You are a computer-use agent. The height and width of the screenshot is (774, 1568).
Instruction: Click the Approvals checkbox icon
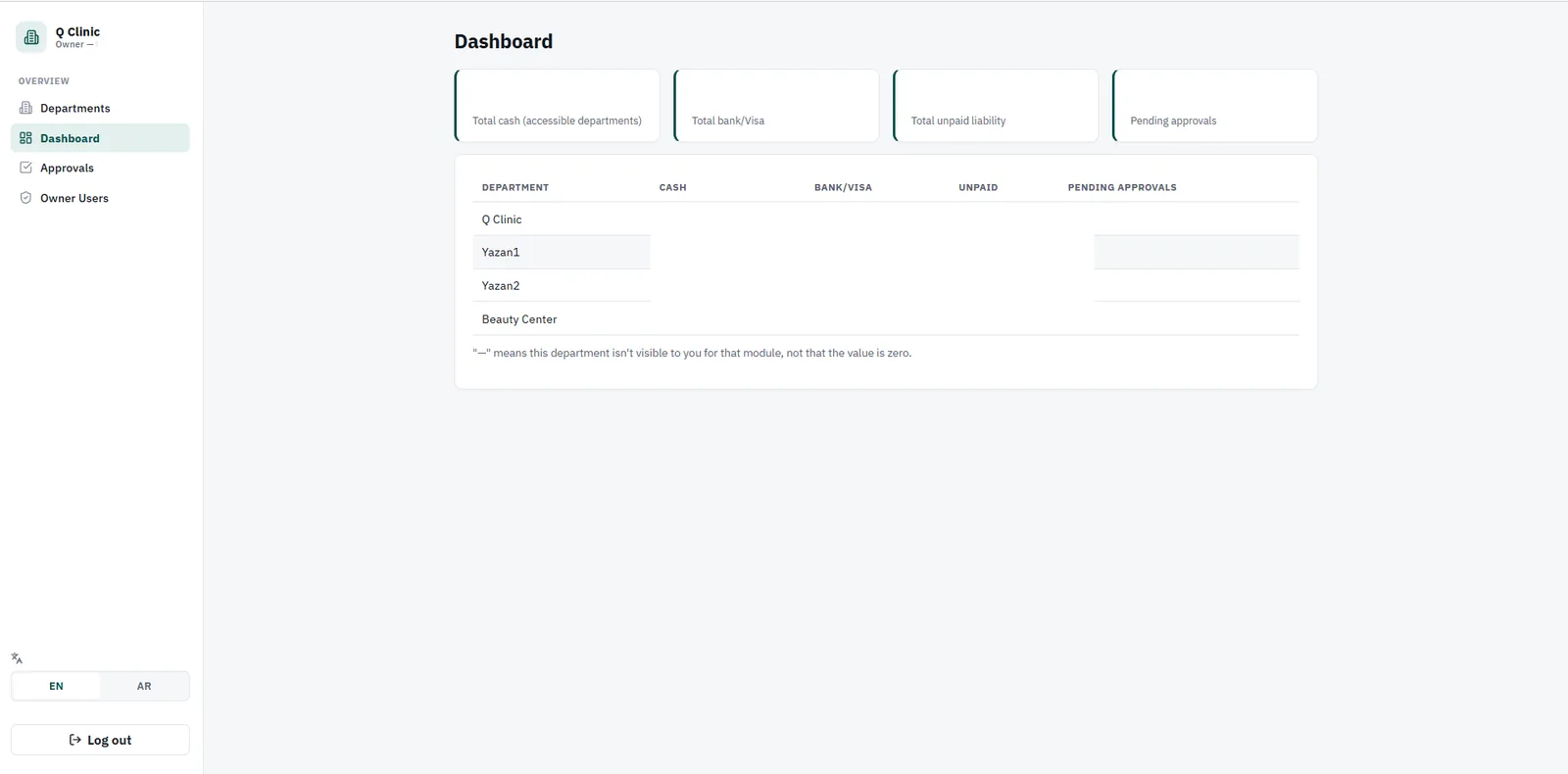(25, 168)
